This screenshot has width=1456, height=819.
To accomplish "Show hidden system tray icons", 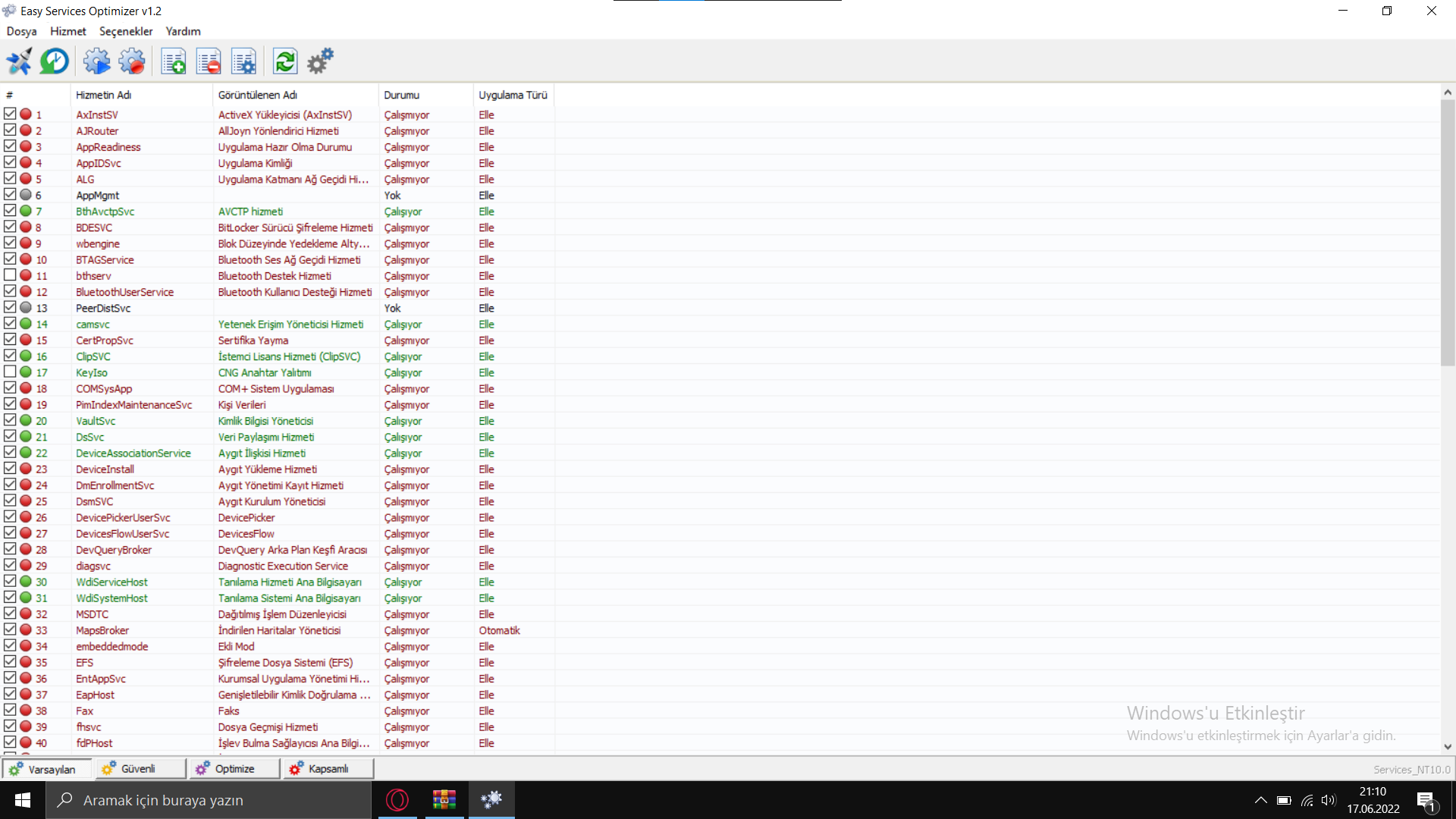I will coord(1260,800).
